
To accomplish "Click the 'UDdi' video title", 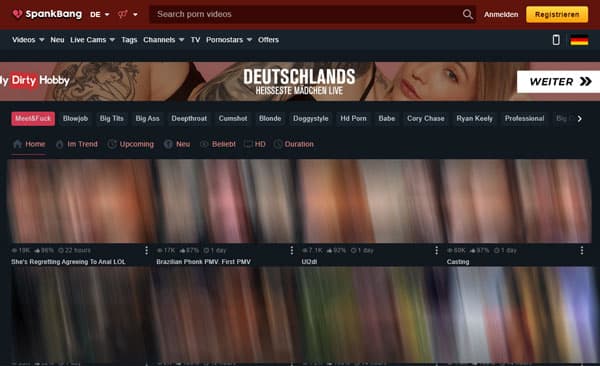I will [309, 262].
